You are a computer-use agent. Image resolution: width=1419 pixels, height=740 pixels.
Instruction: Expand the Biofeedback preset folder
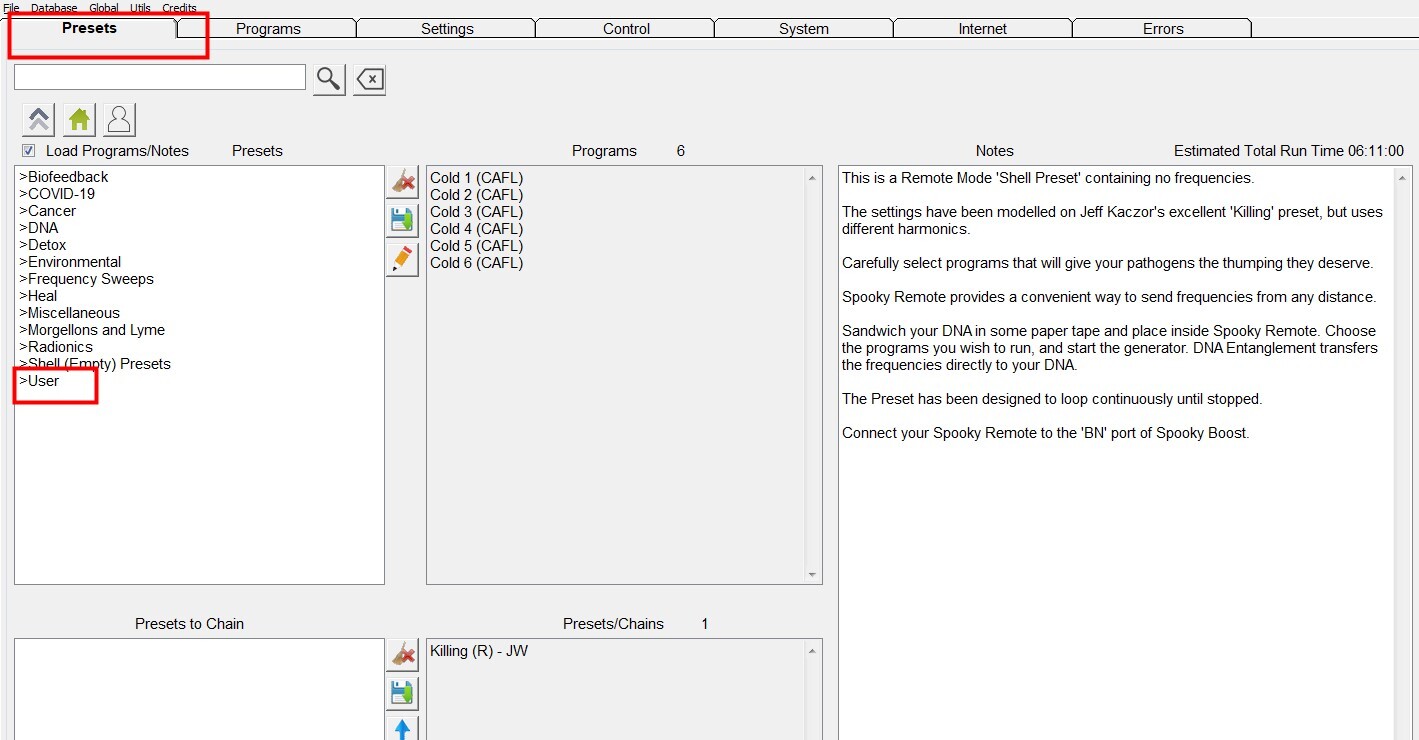[64, 177]
